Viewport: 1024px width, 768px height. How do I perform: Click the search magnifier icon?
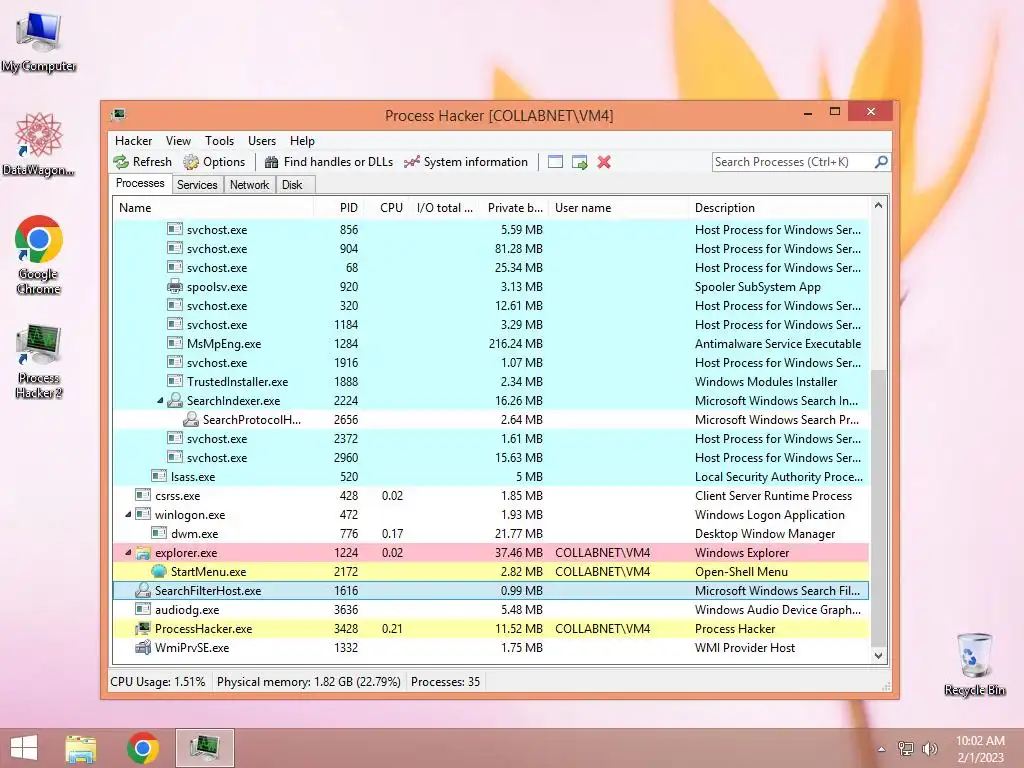(x=881, y=161)
